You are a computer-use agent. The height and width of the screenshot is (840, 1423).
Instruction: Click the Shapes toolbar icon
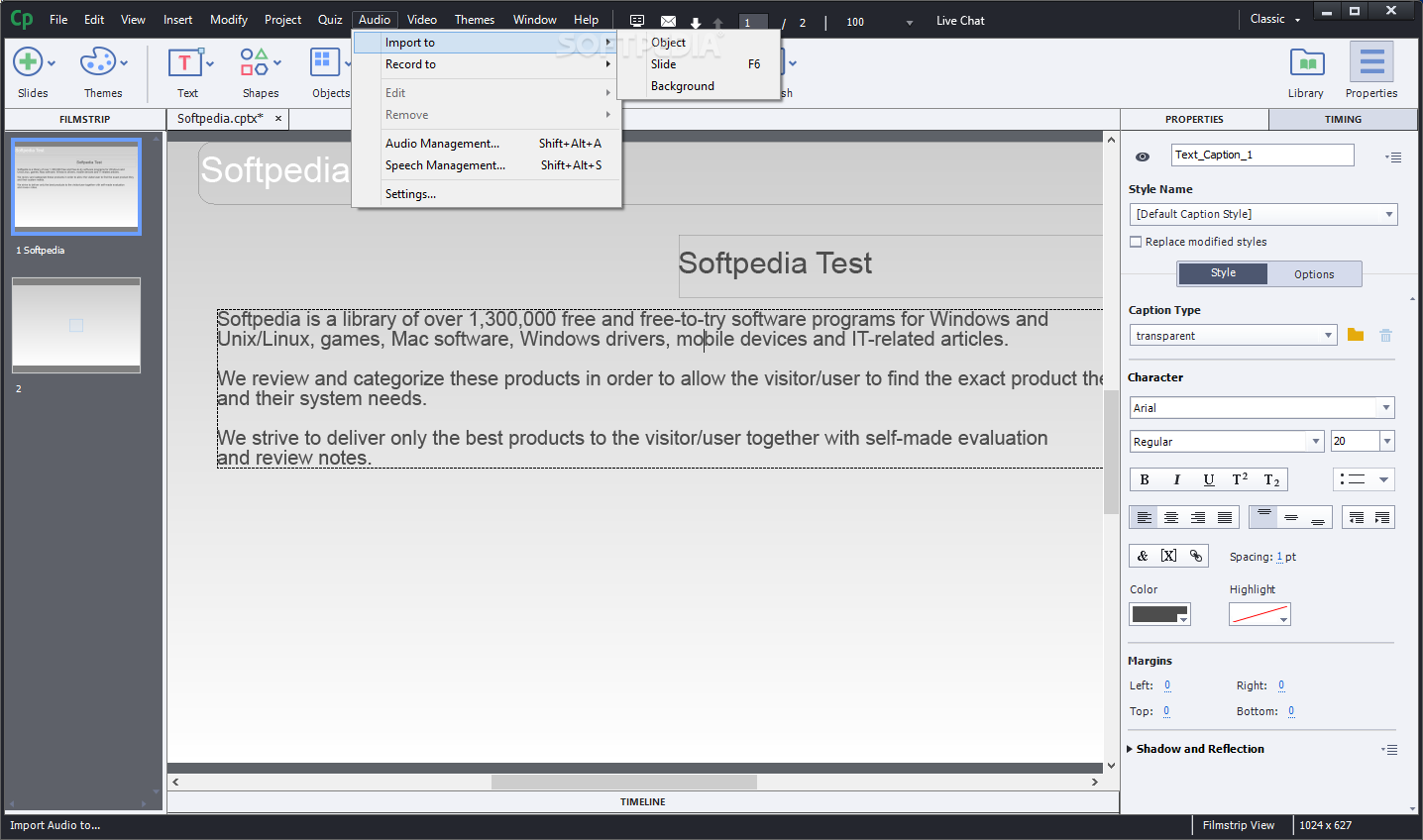point(255,62)
